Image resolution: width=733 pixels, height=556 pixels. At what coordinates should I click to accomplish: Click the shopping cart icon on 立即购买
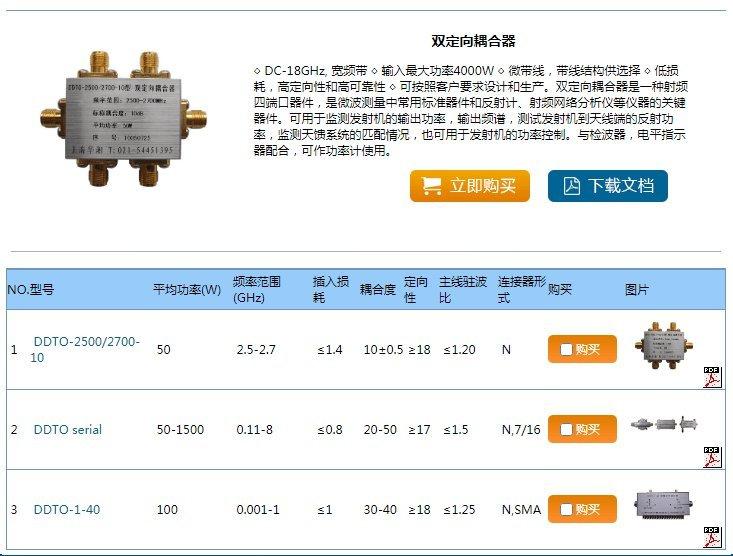pos(432,186)
